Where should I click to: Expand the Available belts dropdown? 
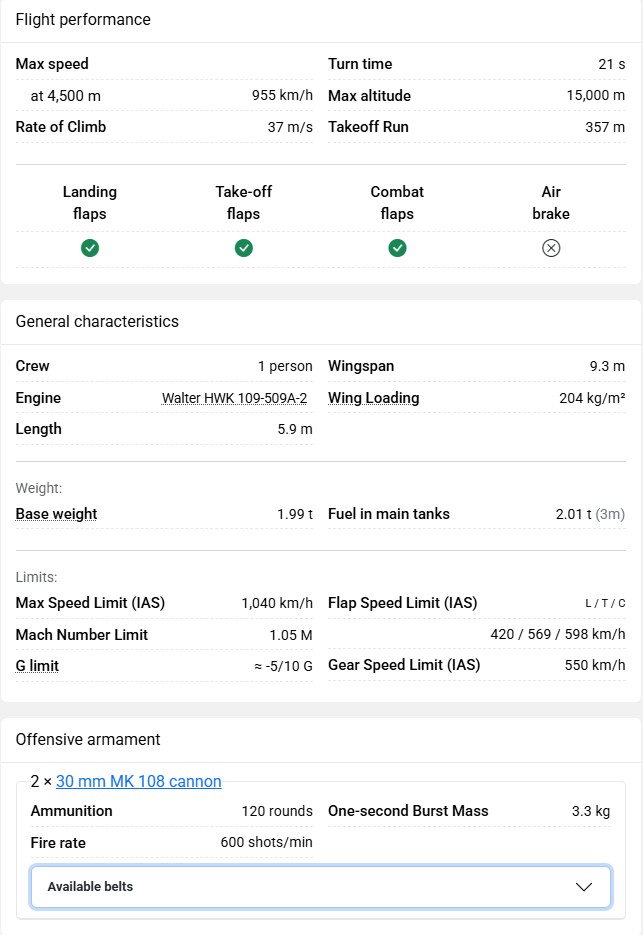coord(320,887)
